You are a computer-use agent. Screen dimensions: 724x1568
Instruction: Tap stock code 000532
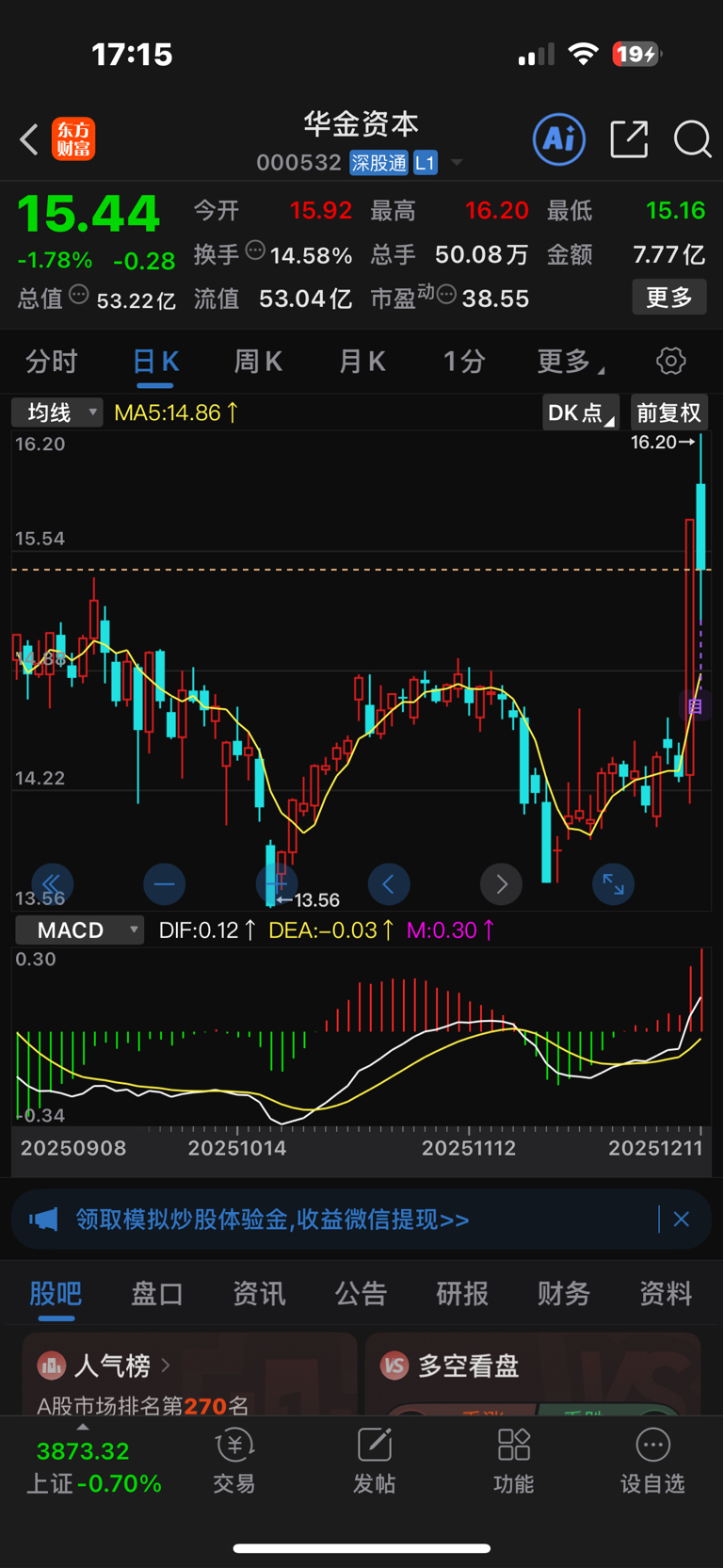click(x=298, y=163)
